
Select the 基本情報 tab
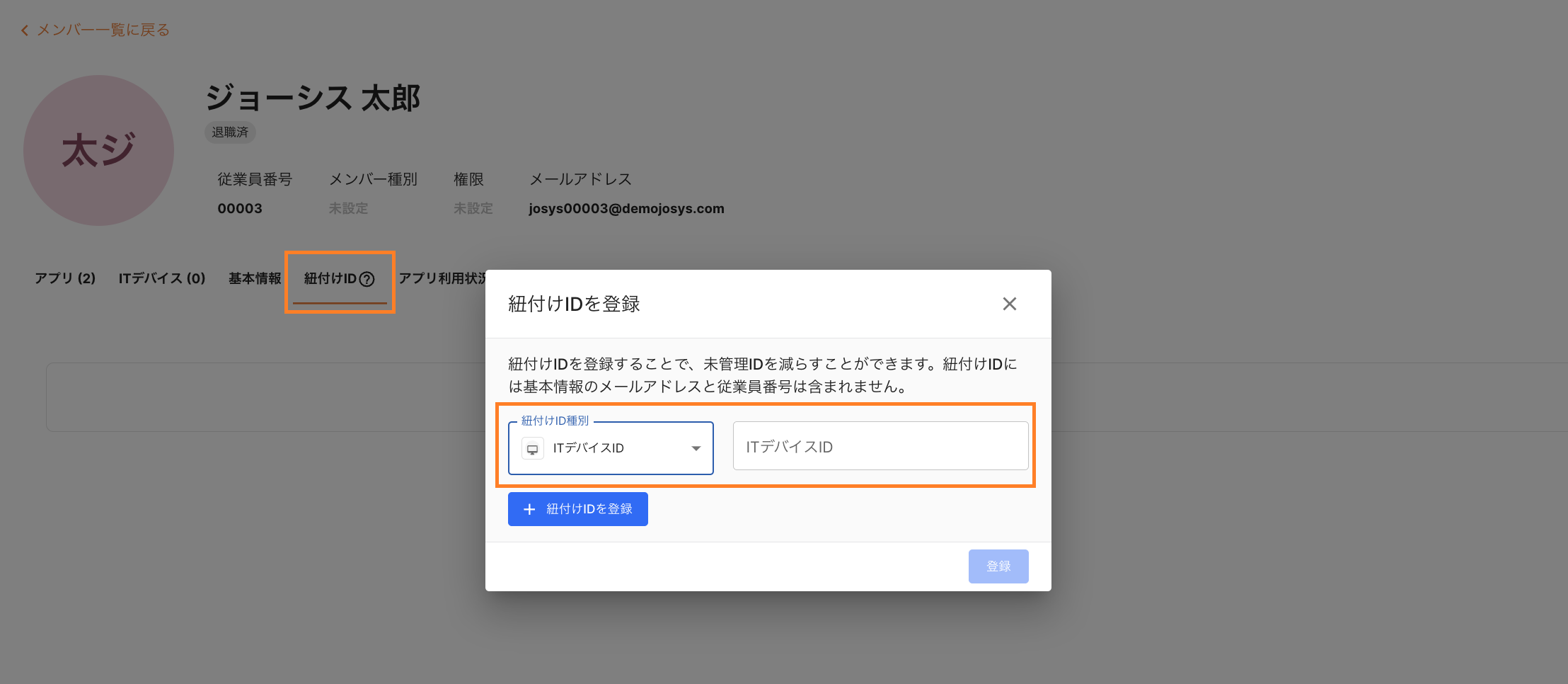pos(255,278)
